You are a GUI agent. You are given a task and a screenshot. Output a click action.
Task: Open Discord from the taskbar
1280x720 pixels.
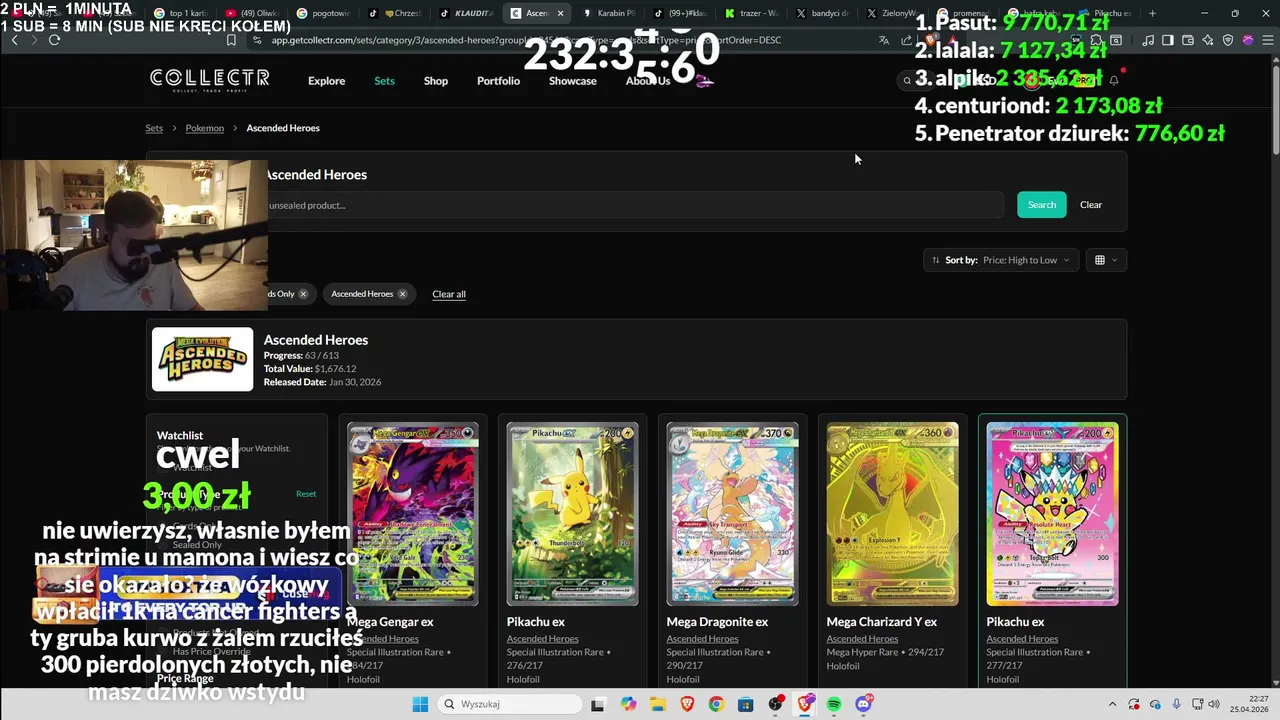[863, 704]
